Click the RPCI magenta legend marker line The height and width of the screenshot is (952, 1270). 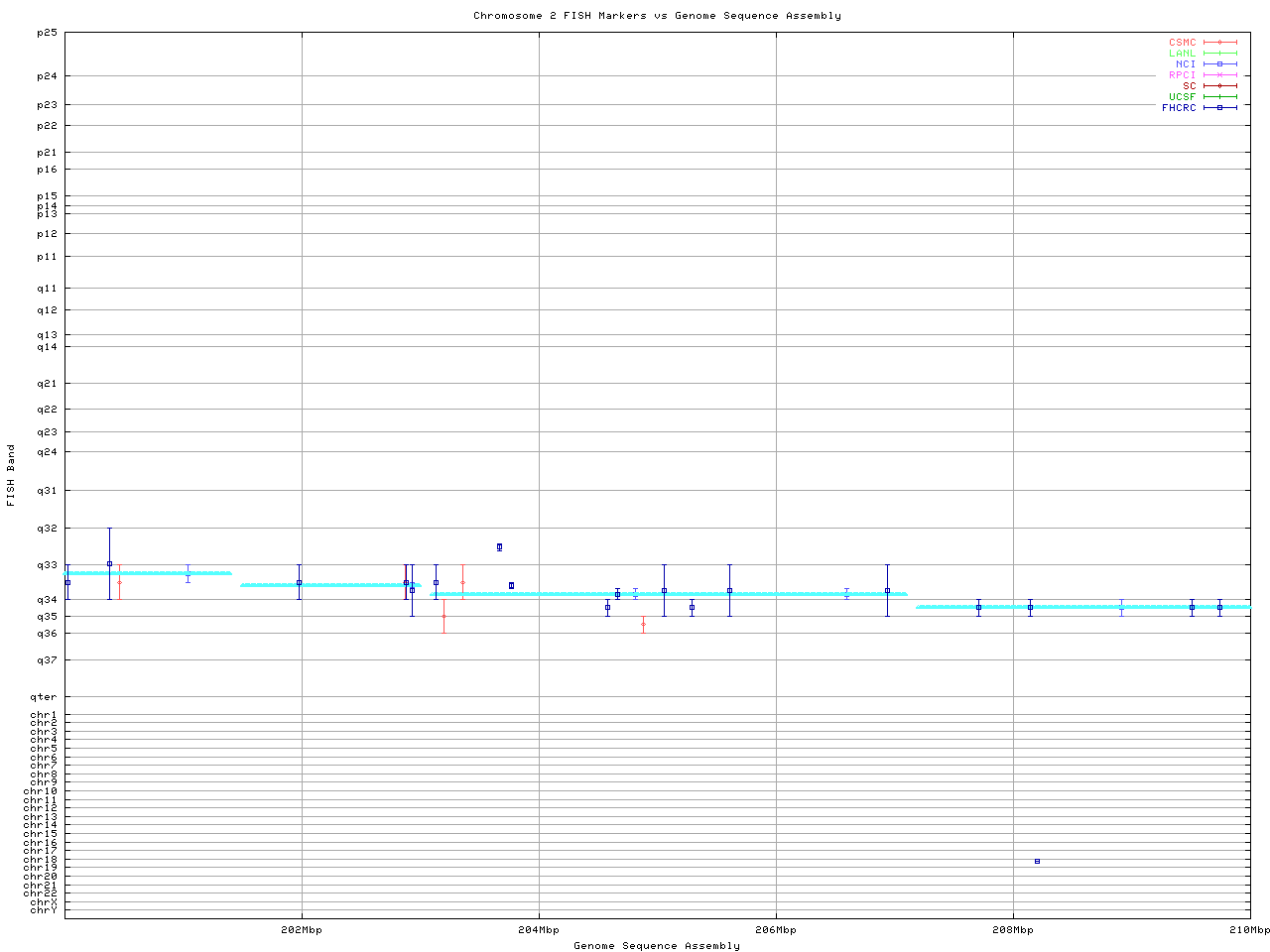coord(1220,75)
